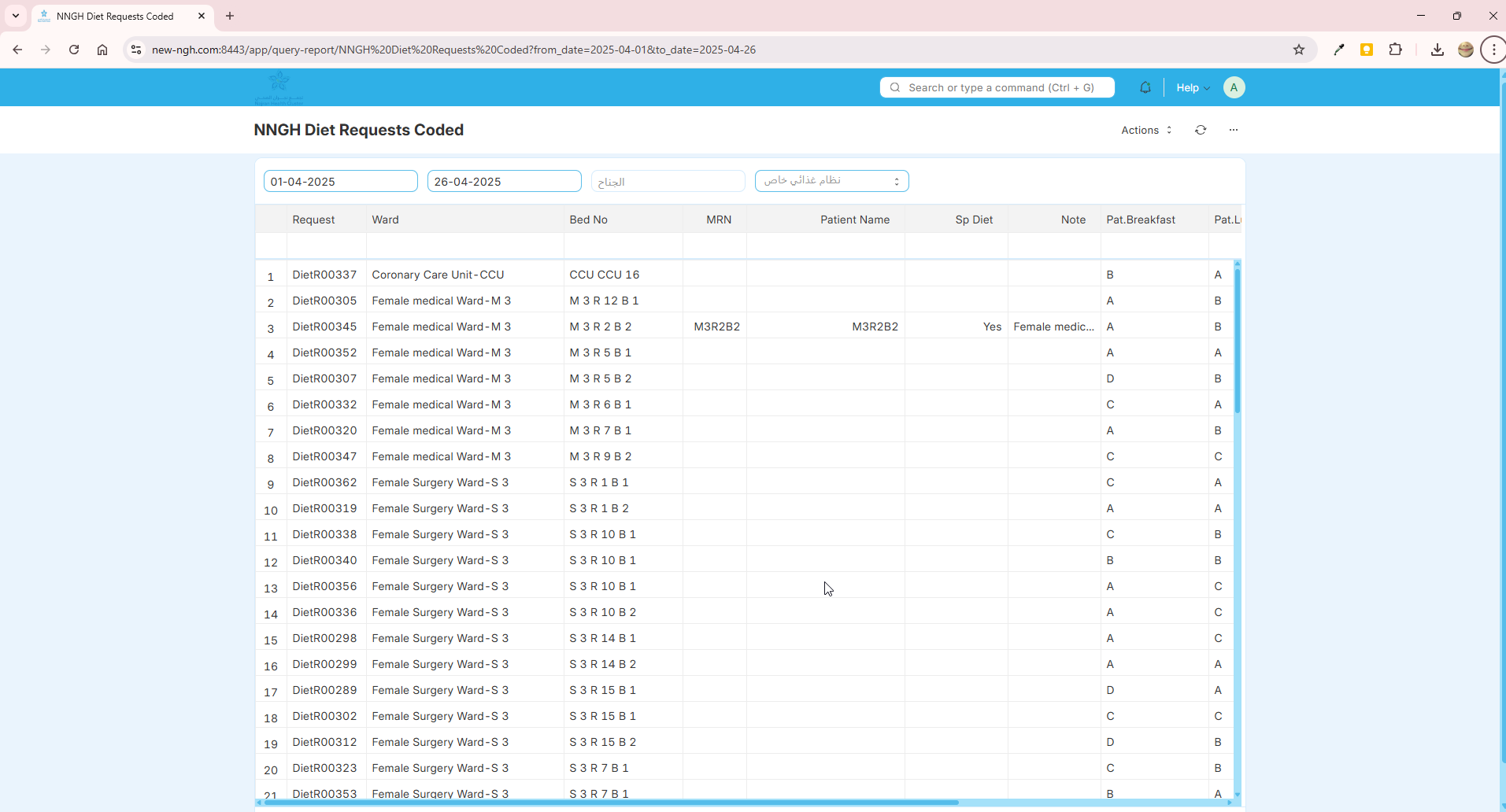Open the report three-dots menu

1234,130
